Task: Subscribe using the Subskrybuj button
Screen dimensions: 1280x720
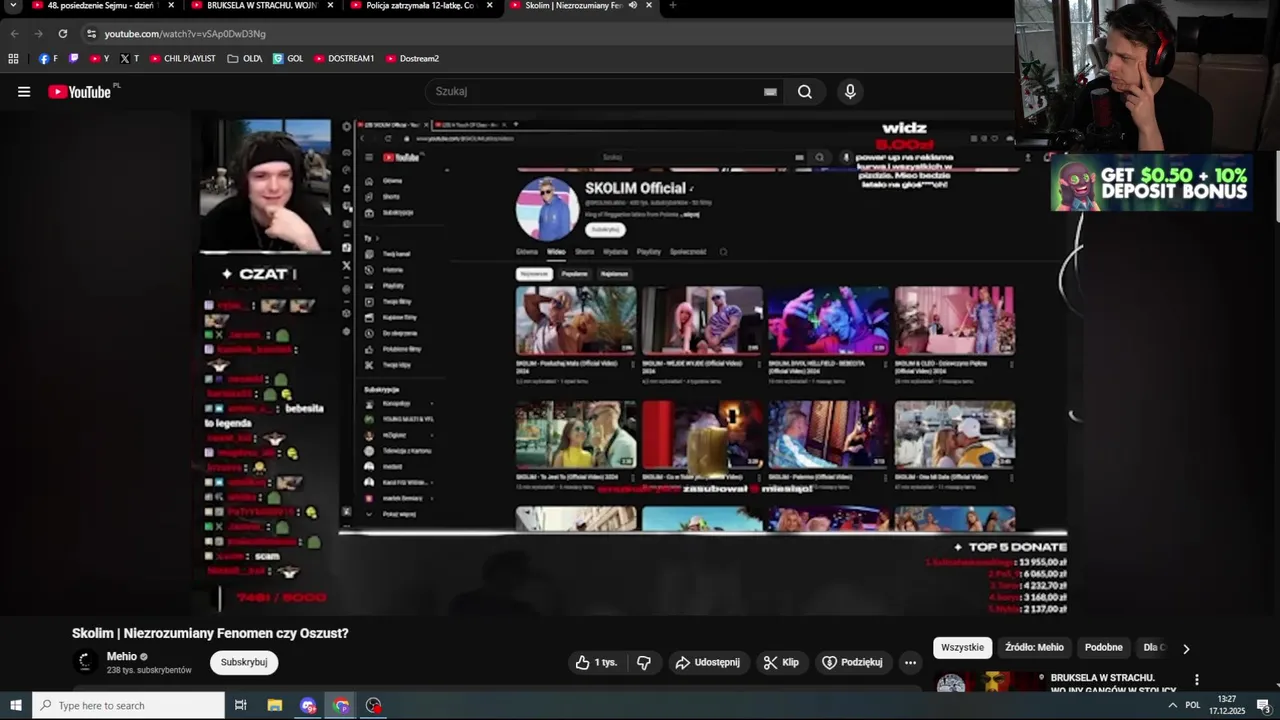Action: [x=244, y=662]
